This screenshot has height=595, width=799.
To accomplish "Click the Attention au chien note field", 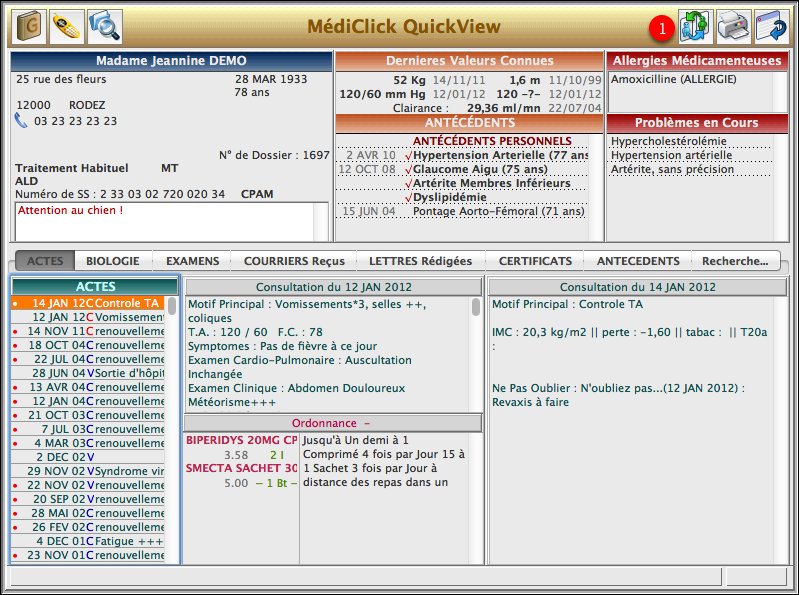I will point(171,222).
